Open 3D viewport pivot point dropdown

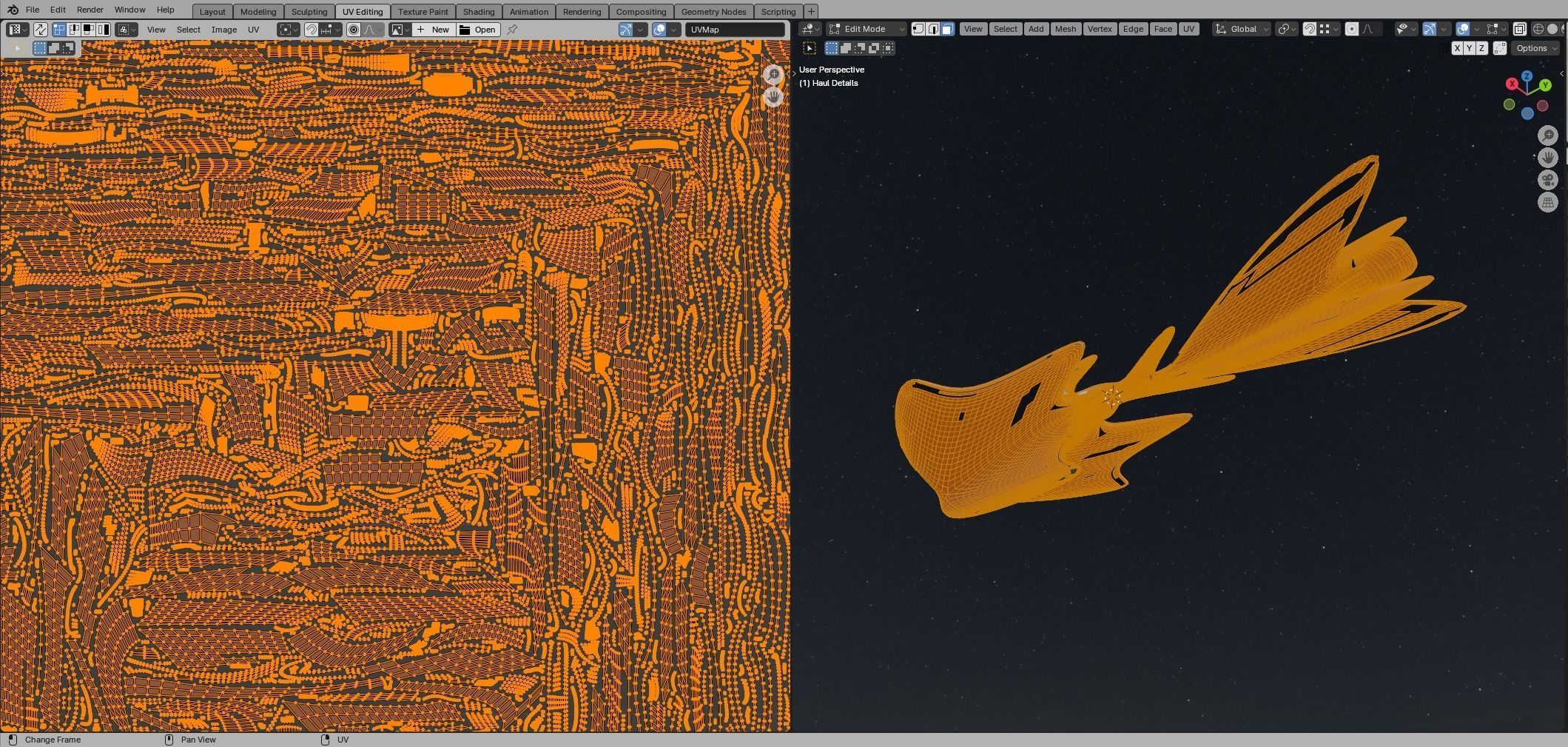tap(1288, 29)
